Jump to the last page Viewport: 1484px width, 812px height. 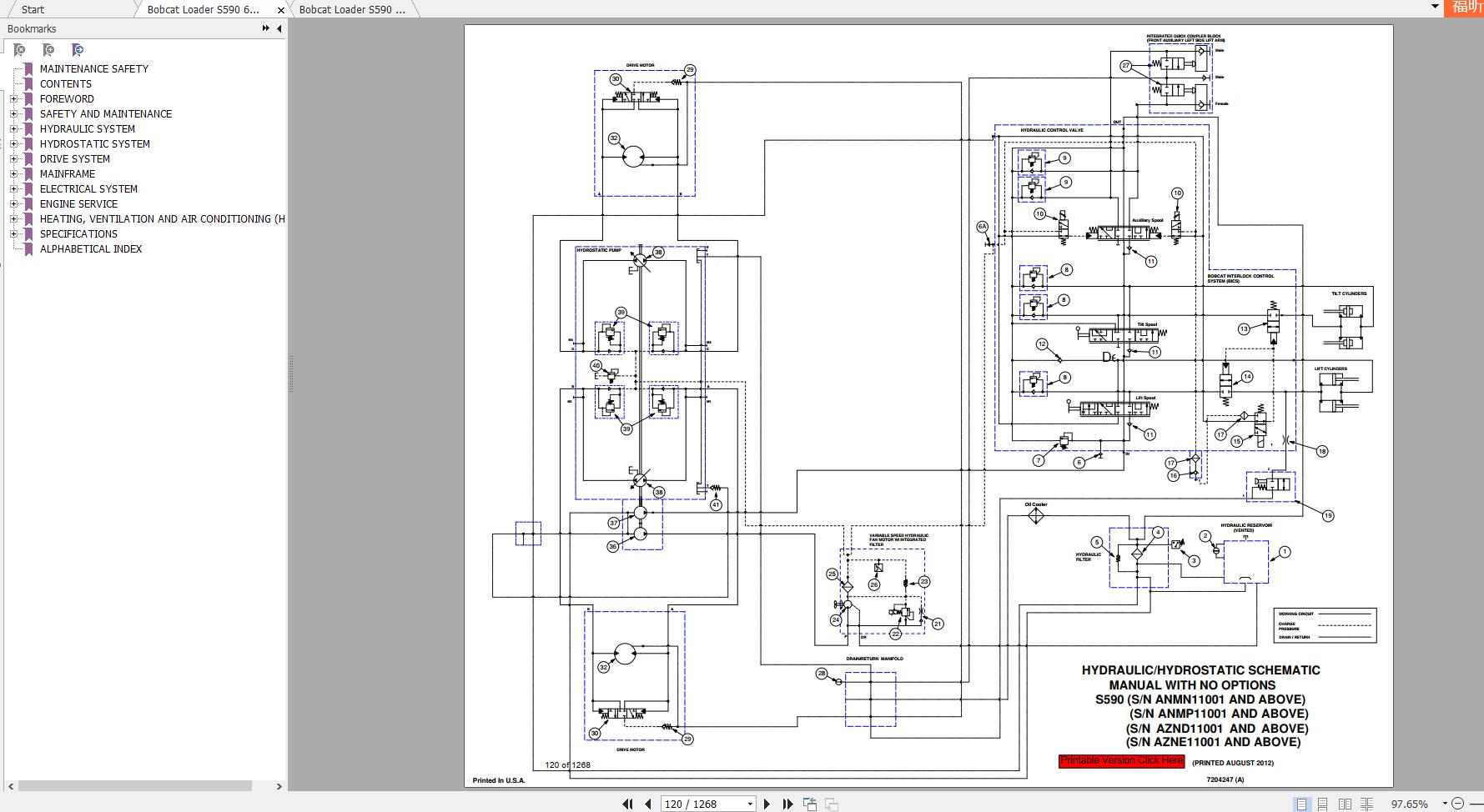(787, 804)
